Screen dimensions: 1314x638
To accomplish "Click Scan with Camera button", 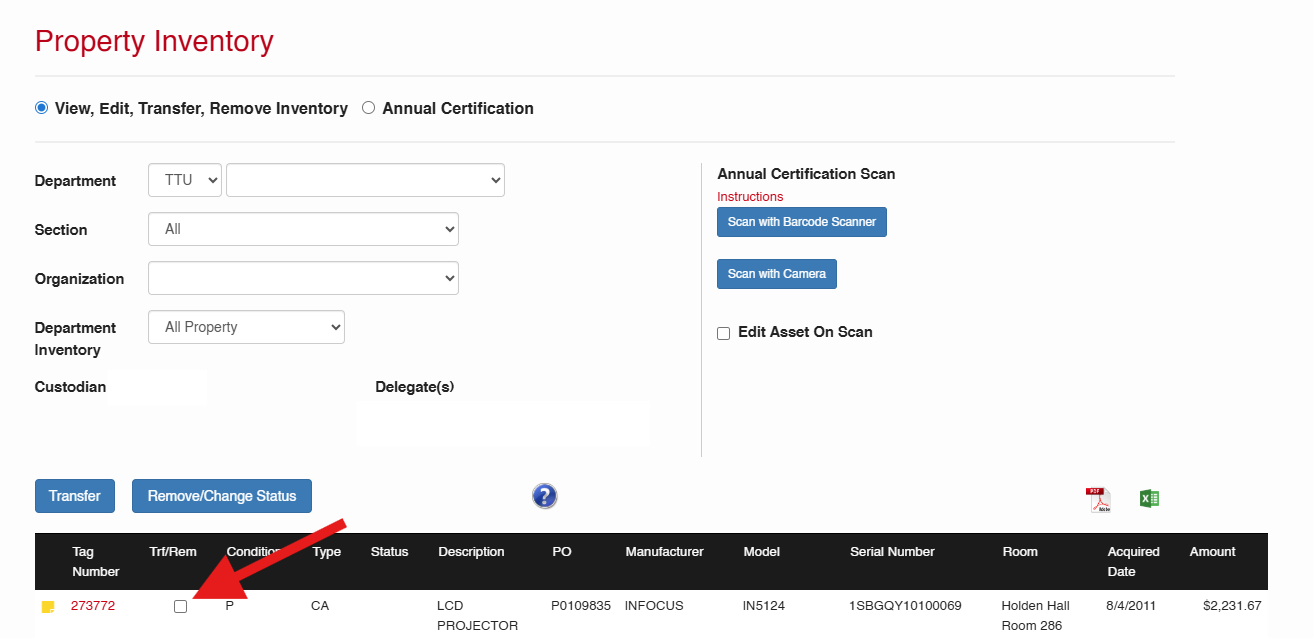I will tap(776, 274).
